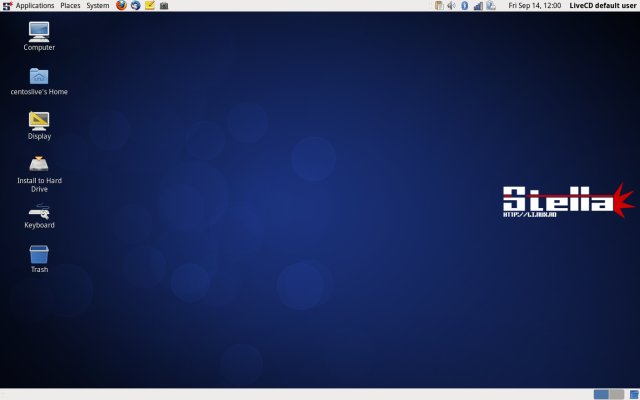Open the Bluetooth tray icon
The image size is (640, 400).
point(464,5)
